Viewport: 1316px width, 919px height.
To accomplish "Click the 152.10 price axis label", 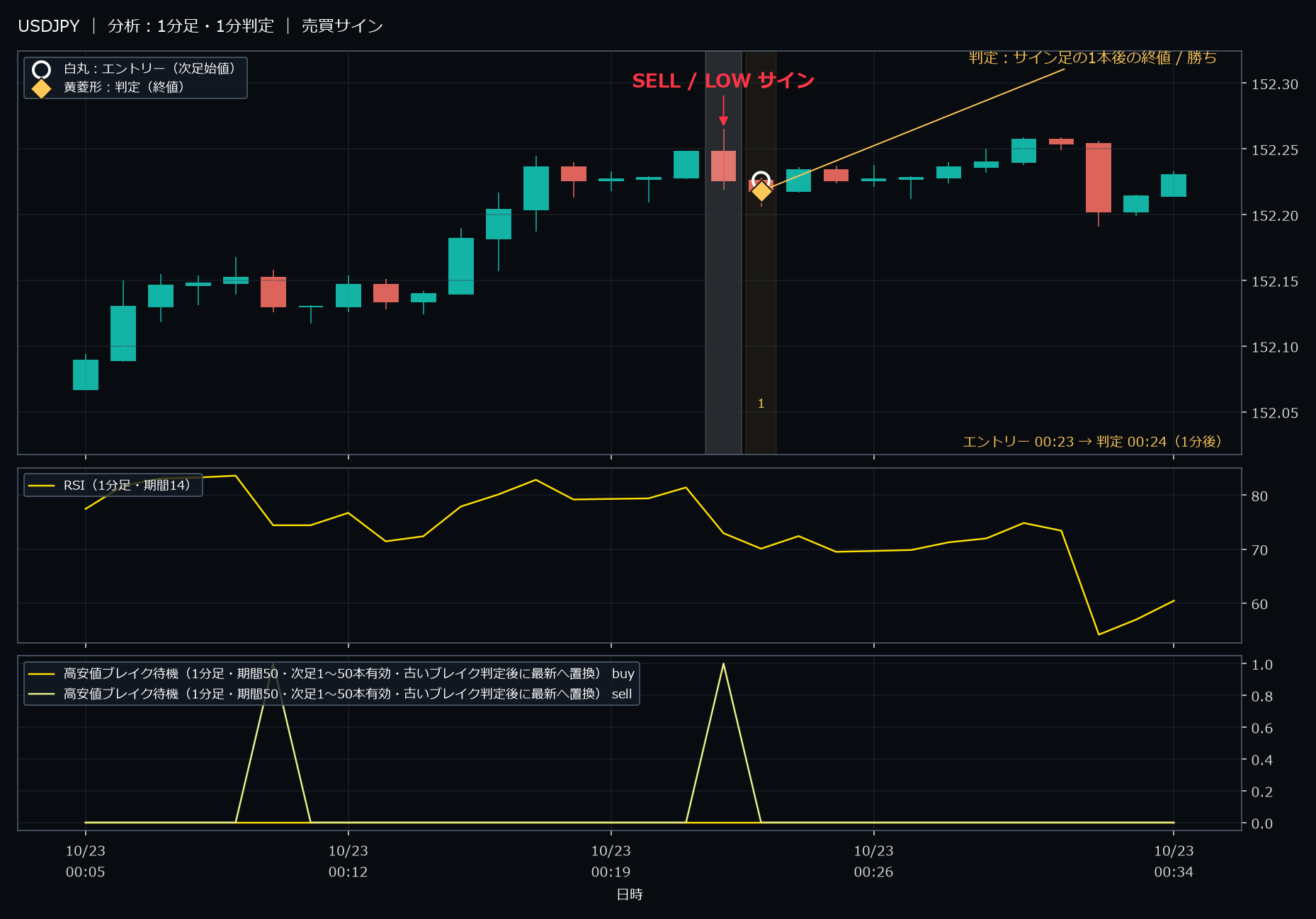I will 1275,348.
